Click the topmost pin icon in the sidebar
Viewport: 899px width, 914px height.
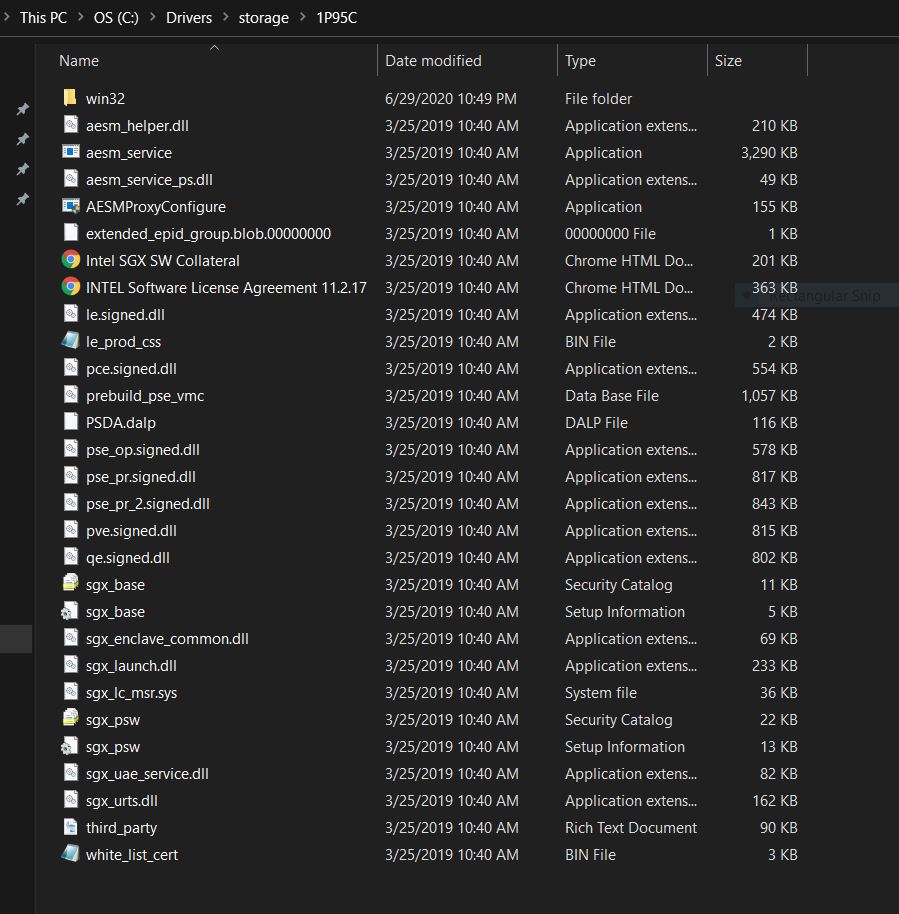23,110
